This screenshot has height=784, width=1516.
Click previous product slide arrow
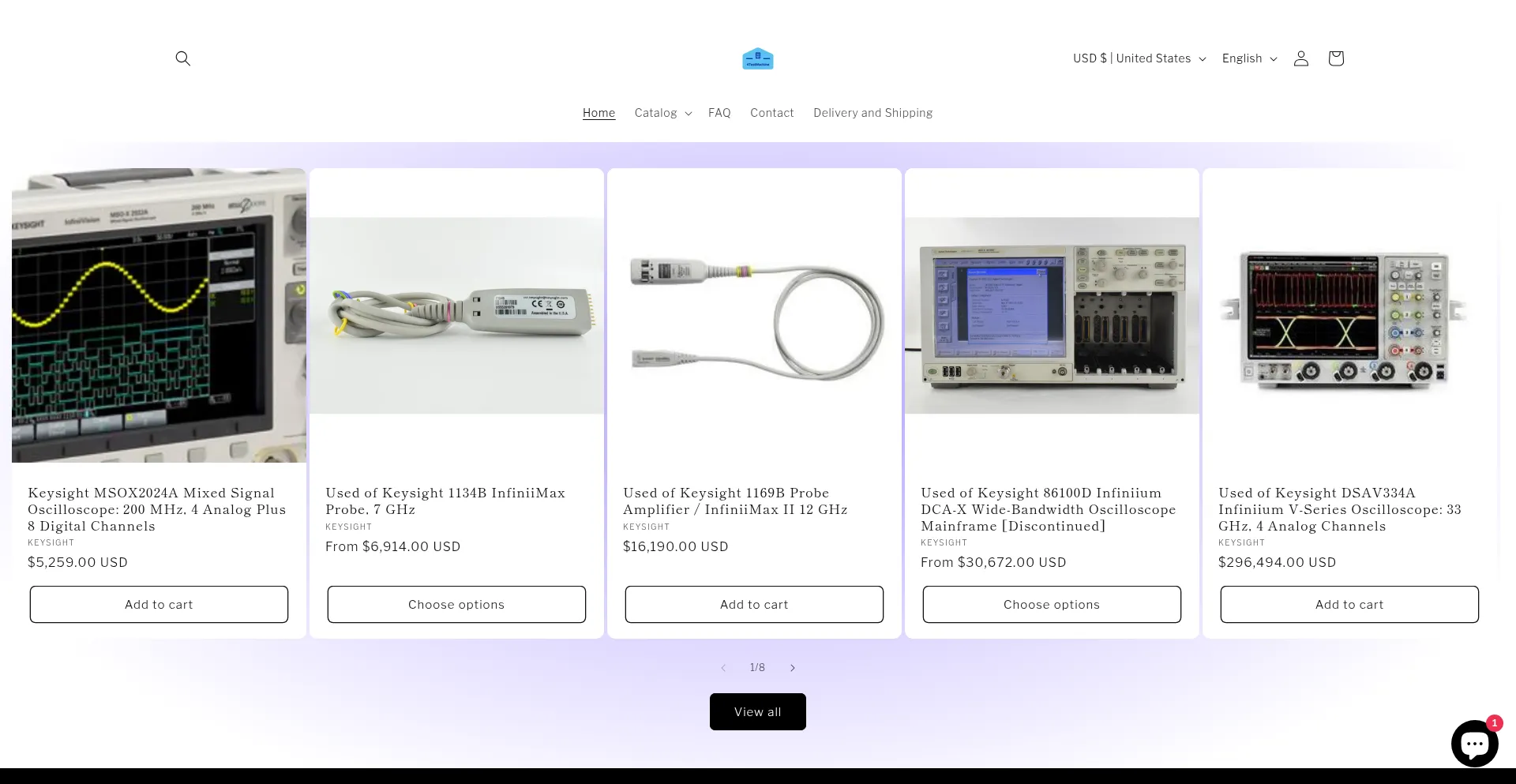point(723,668)
